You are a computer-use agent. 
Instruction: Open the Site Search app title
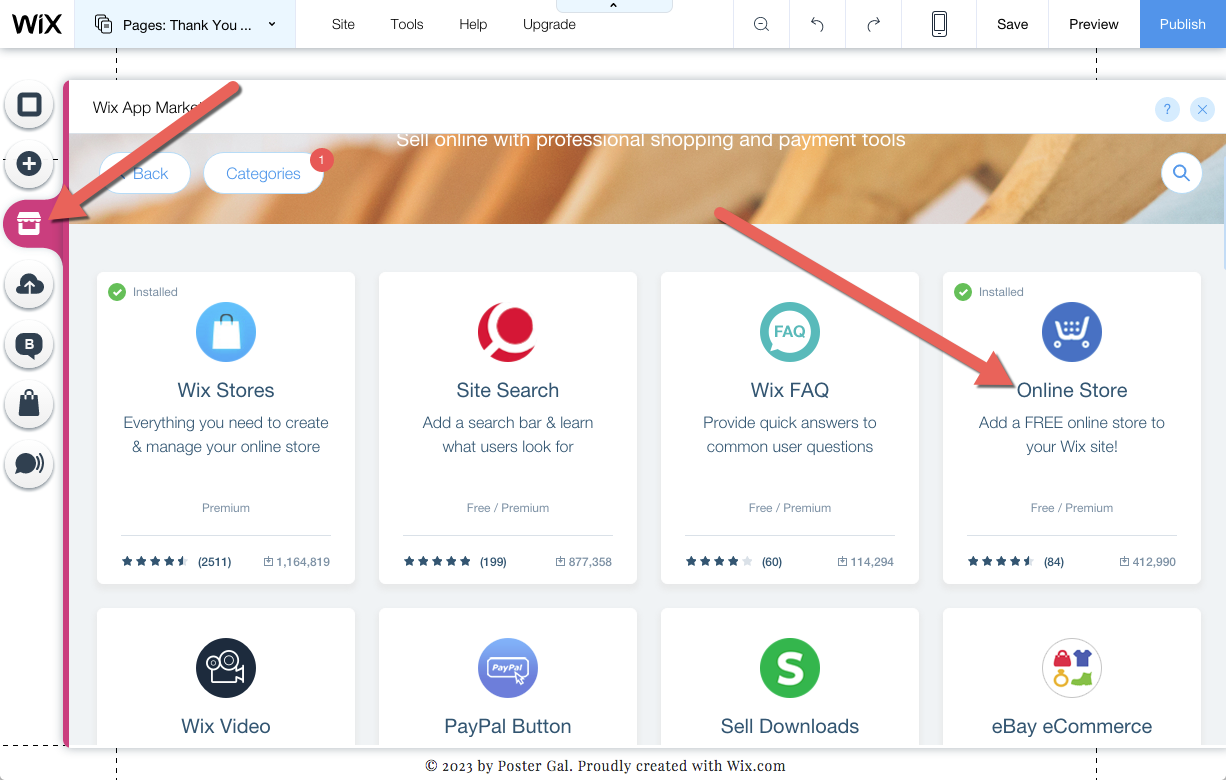point(508,390)
